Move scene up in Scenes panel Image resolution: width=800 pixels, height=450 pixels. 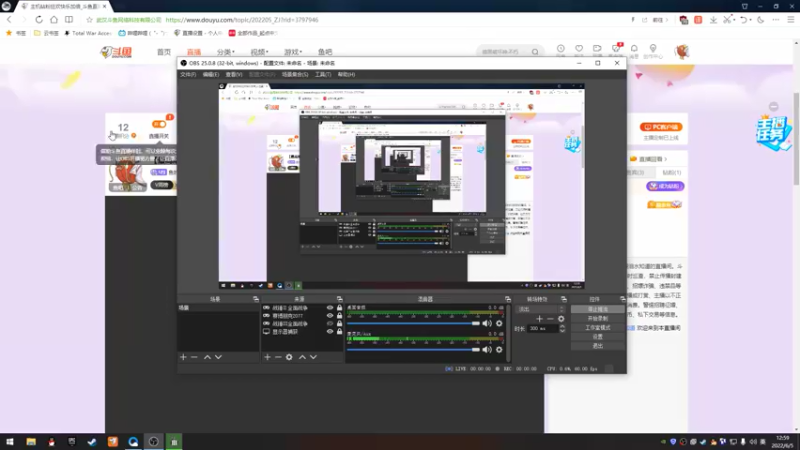point(207,357)
